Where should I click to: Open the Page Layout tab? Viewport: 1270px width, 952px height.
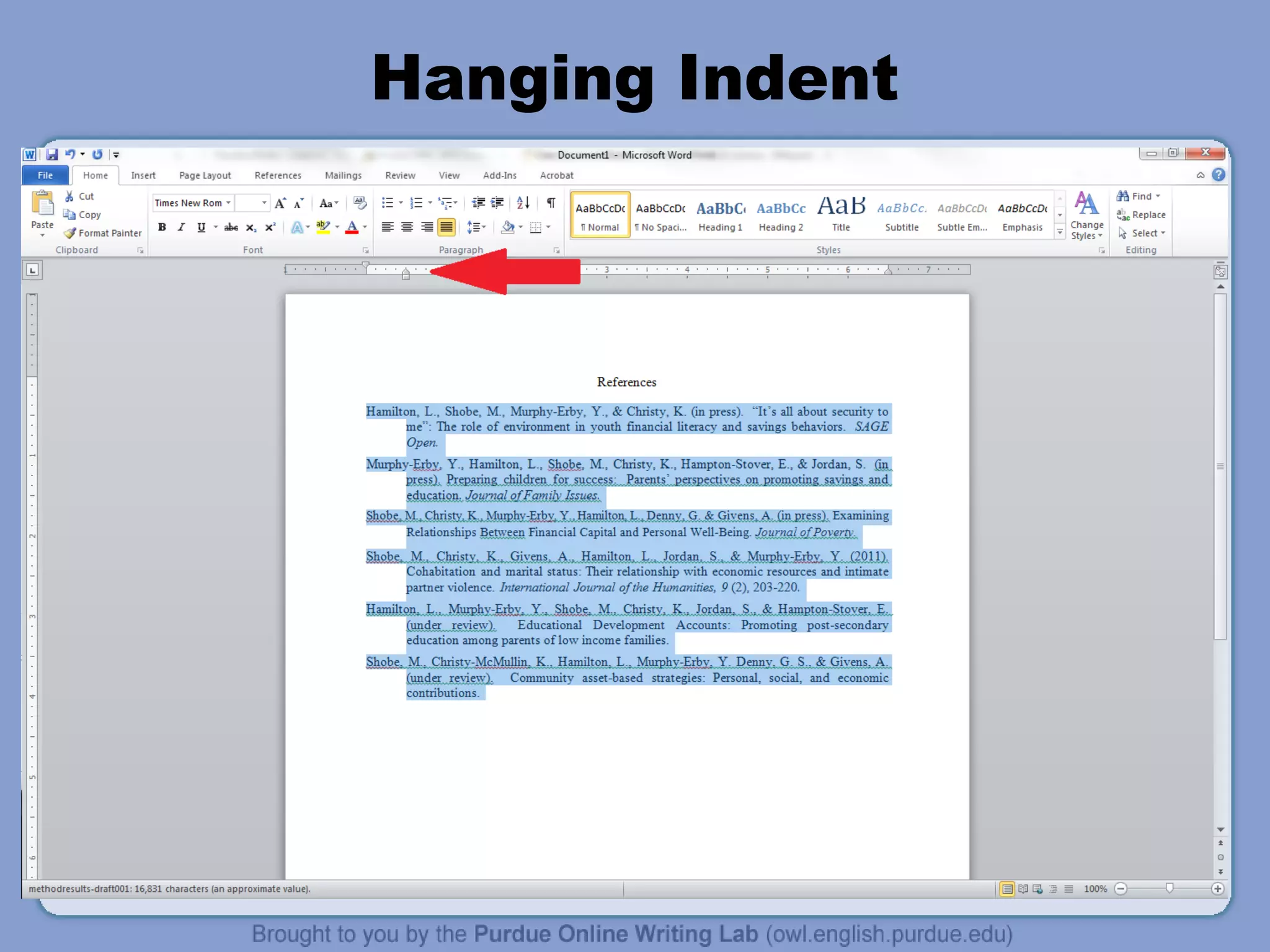(205, 175)
